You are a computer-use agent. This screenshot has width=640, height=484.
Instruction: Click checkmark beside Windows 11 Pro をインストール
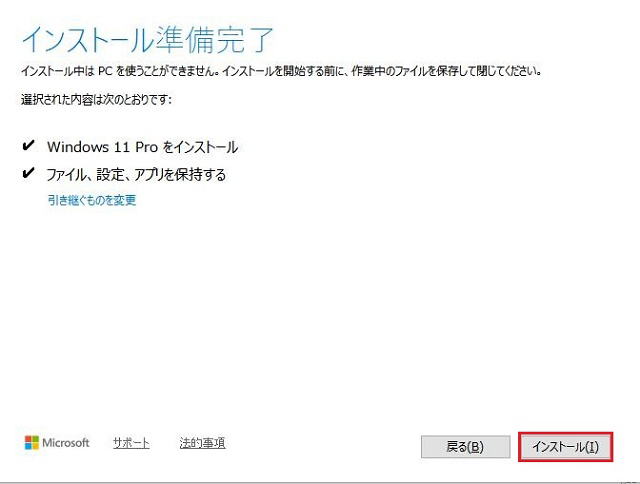pyautogui.click(x=27, y=146)
